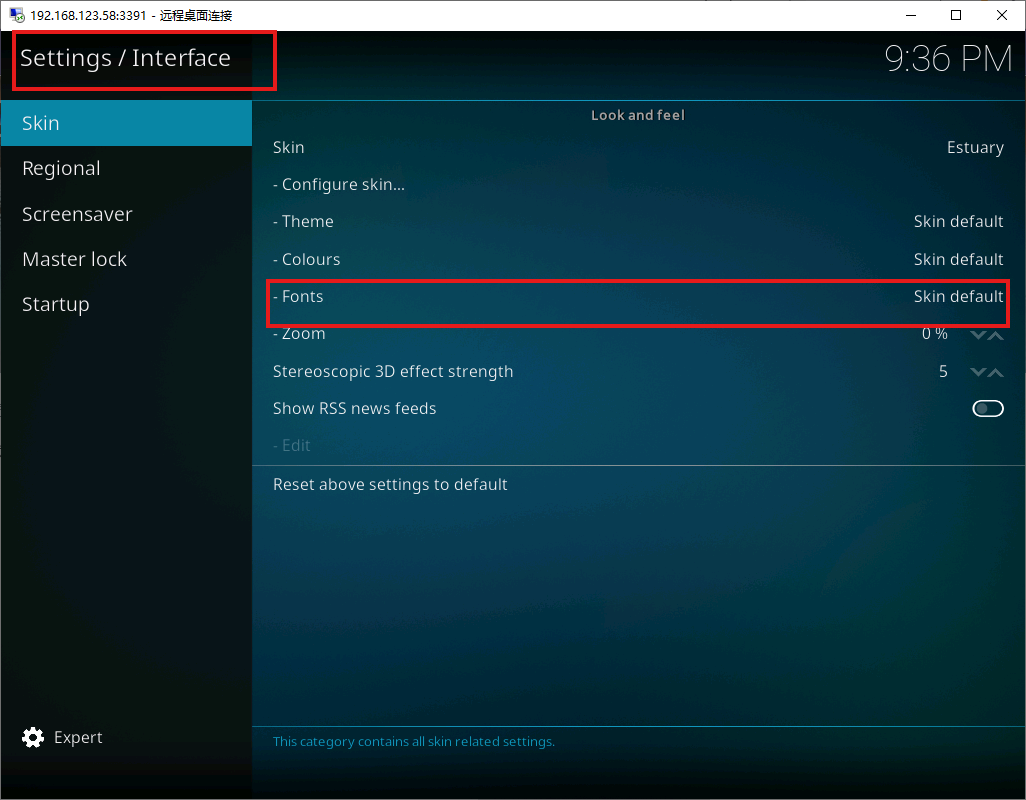
Task: Increase Zoom with the up arrow
Action: (995, 335)
